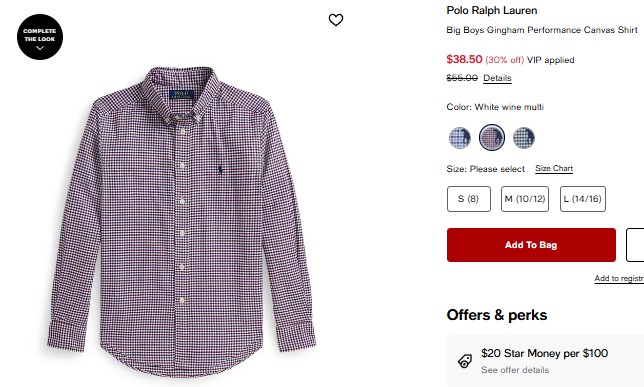Image resolution: width=644 pixels, height=387 pixels.
Task: Select size M (10/12)
Action: [525, 199]
